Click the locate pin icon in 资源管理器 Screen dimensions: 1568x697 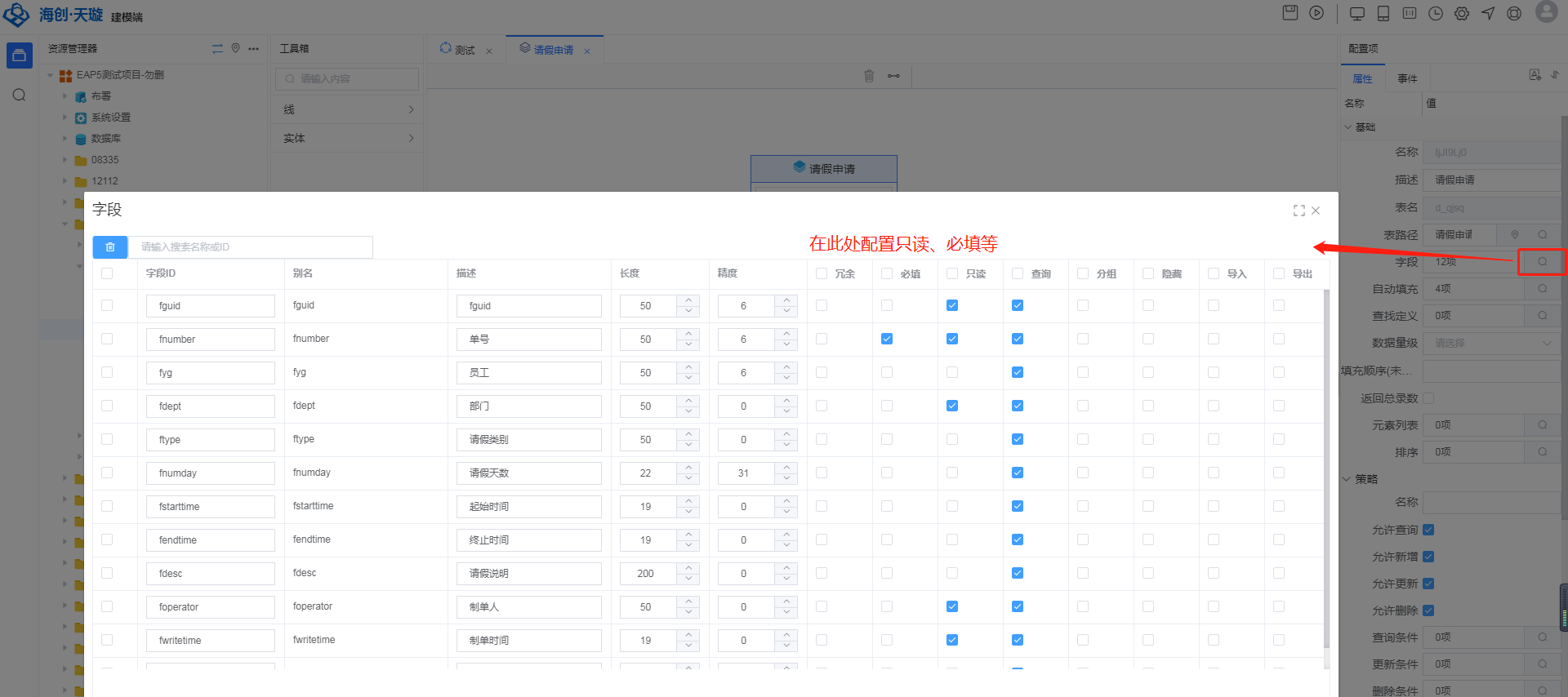click(235, 49)
